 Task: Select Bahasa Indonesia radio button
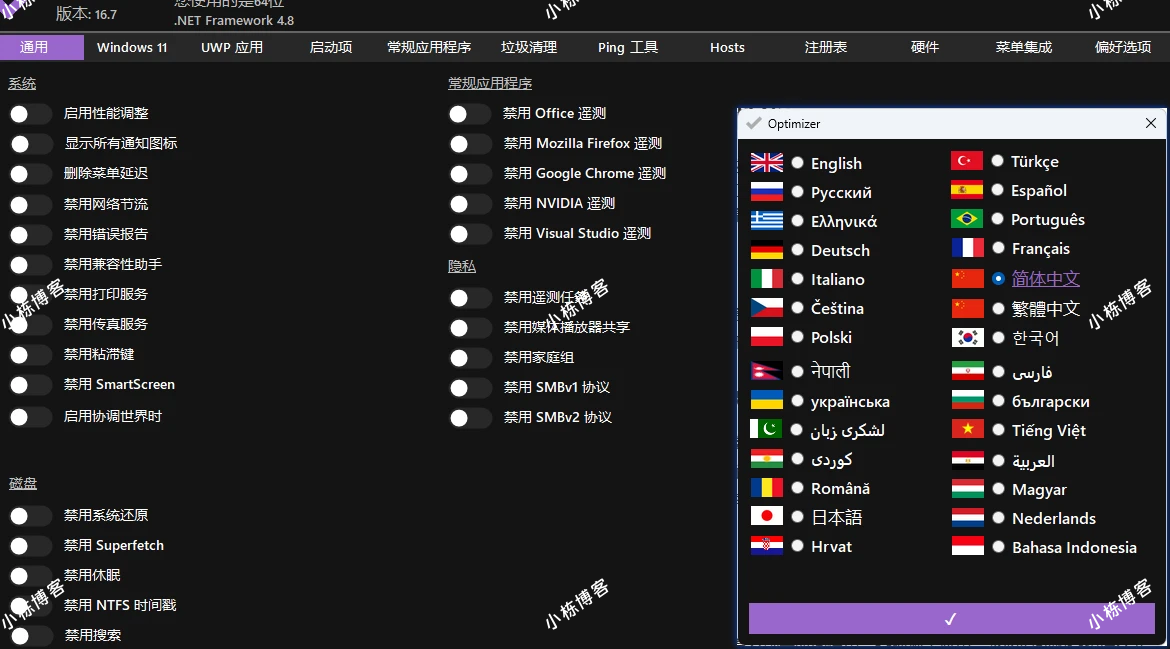coord(998,547)
